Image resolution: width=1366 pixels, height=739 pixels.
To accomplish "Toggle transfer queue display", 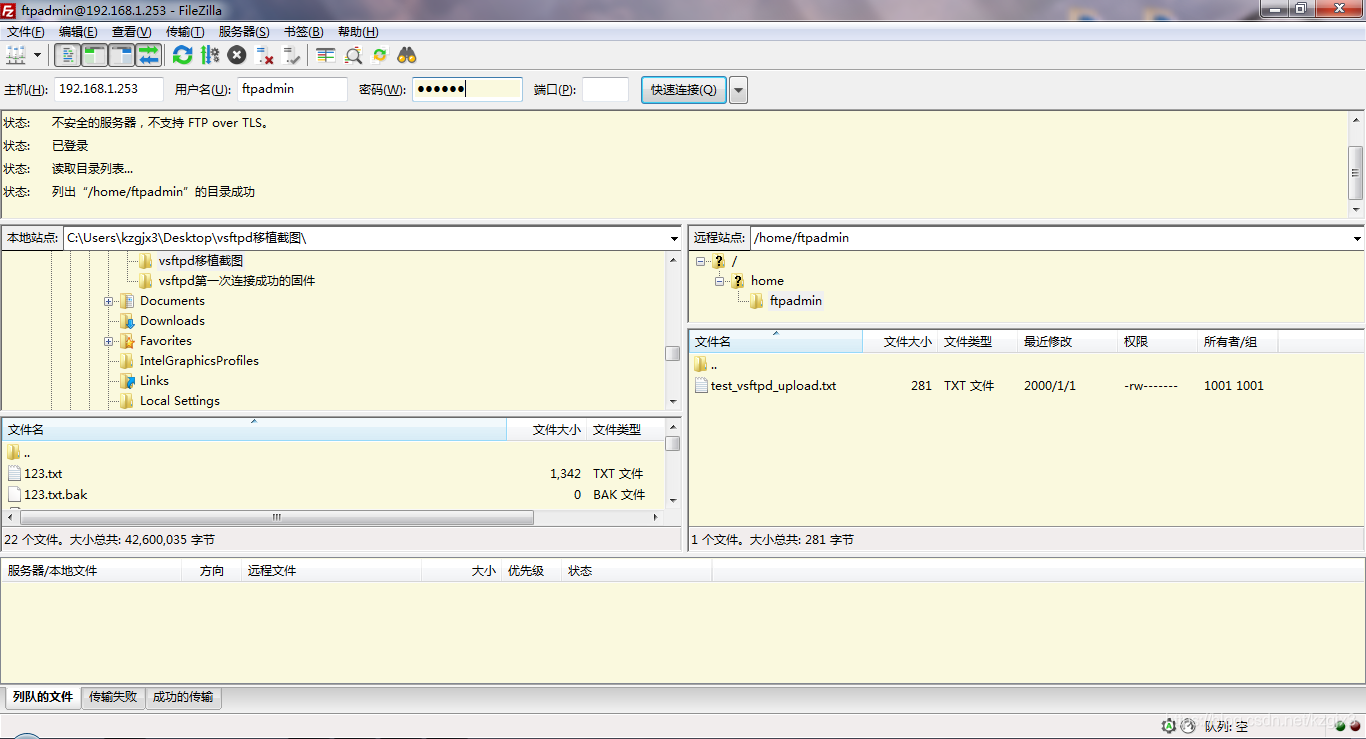I will tap(149, 55).
